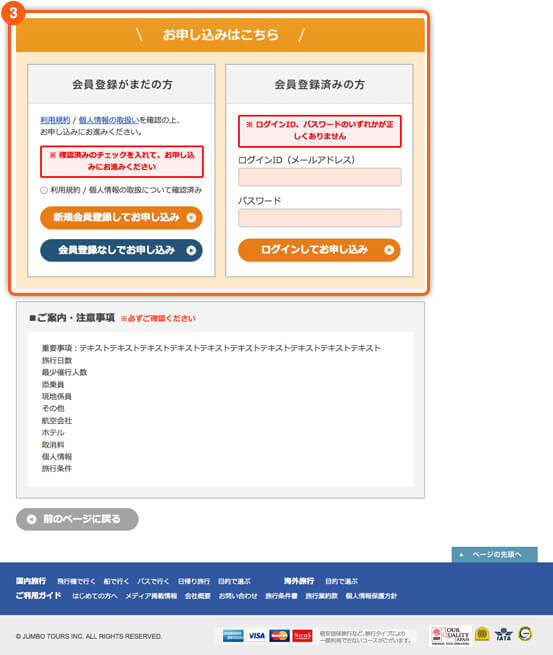Open 海外旅行 in footer menu
The height and width of the screenshot is (655, 553).
coord(299,581)
